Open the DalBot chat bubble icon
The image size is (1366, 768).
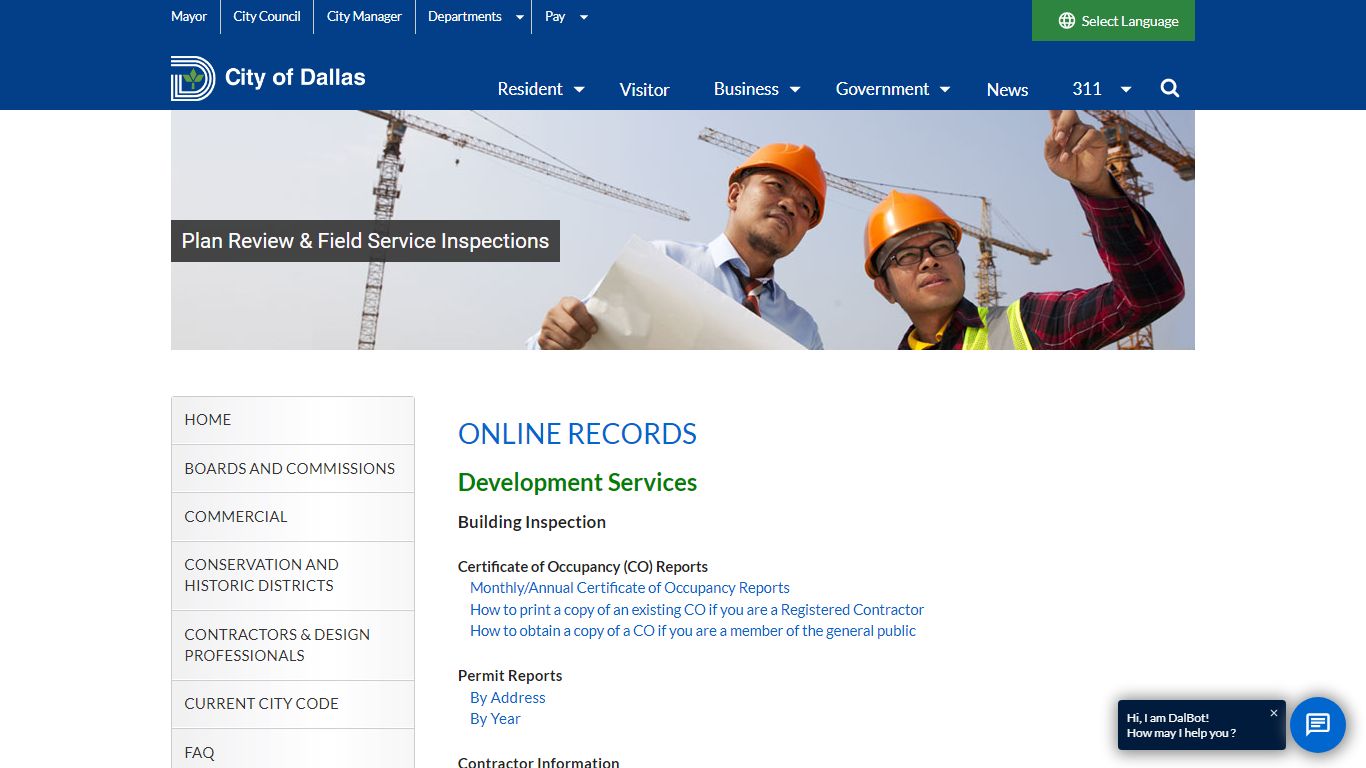[1318, 725]
